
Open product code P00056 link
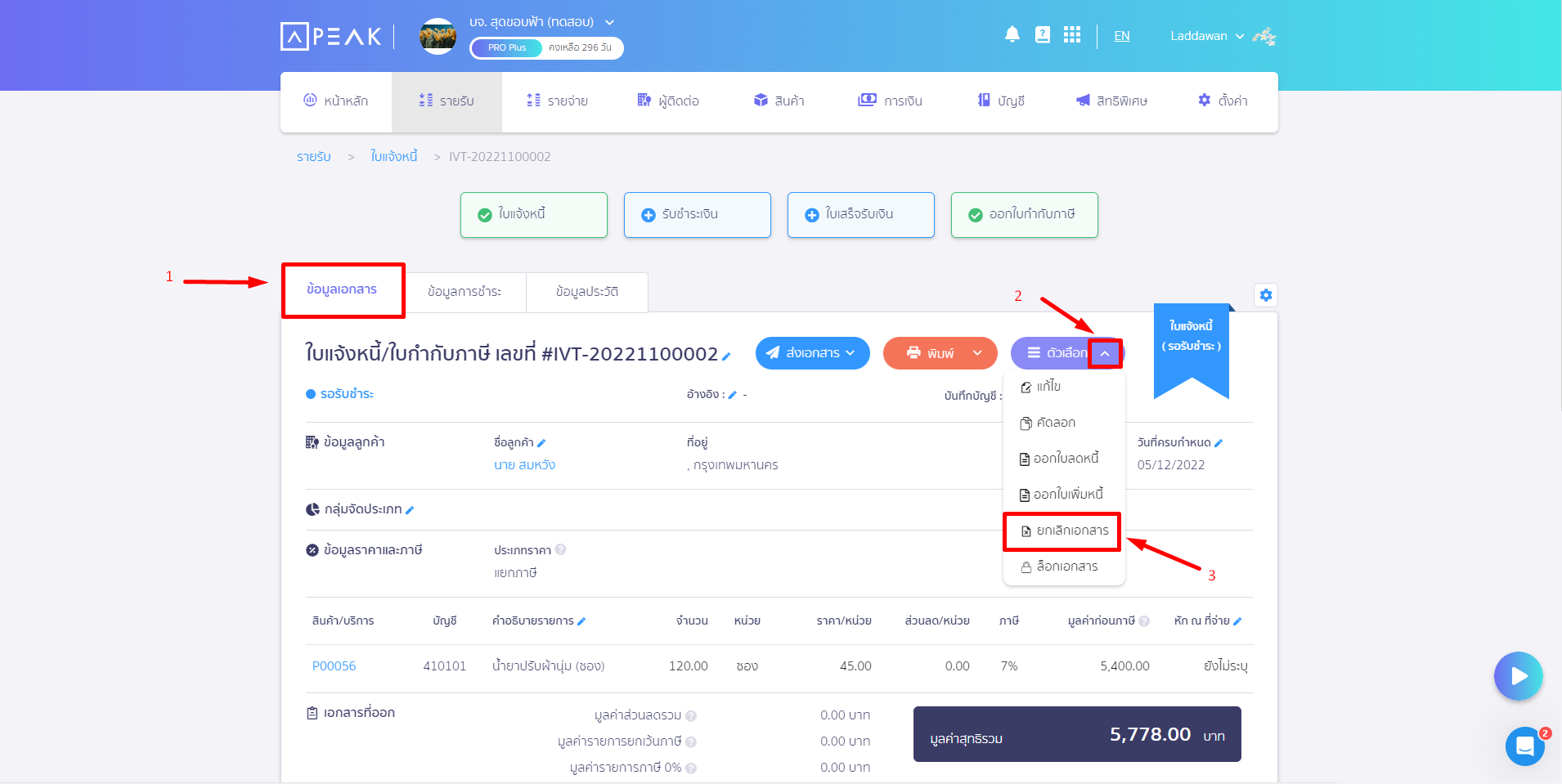334,666
